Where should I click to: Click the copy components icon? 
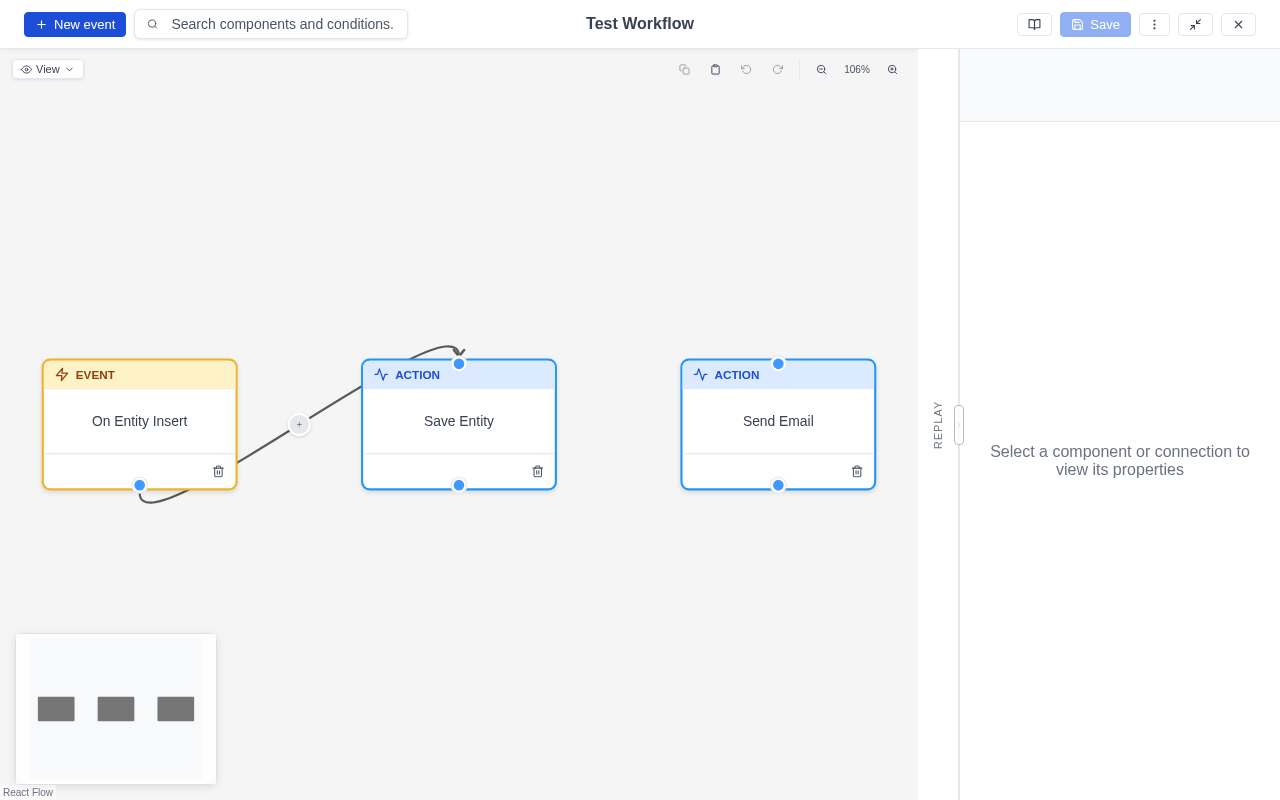point(684,69)
